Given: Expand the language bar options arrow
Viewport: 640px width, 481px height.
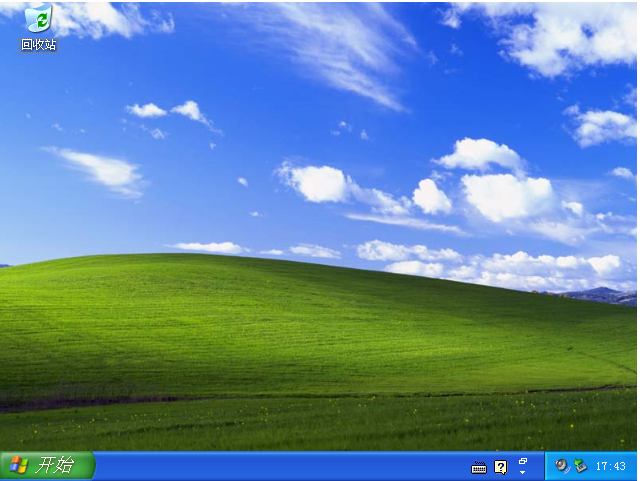Looking at the screenshot, I should [x=522, y=472].
